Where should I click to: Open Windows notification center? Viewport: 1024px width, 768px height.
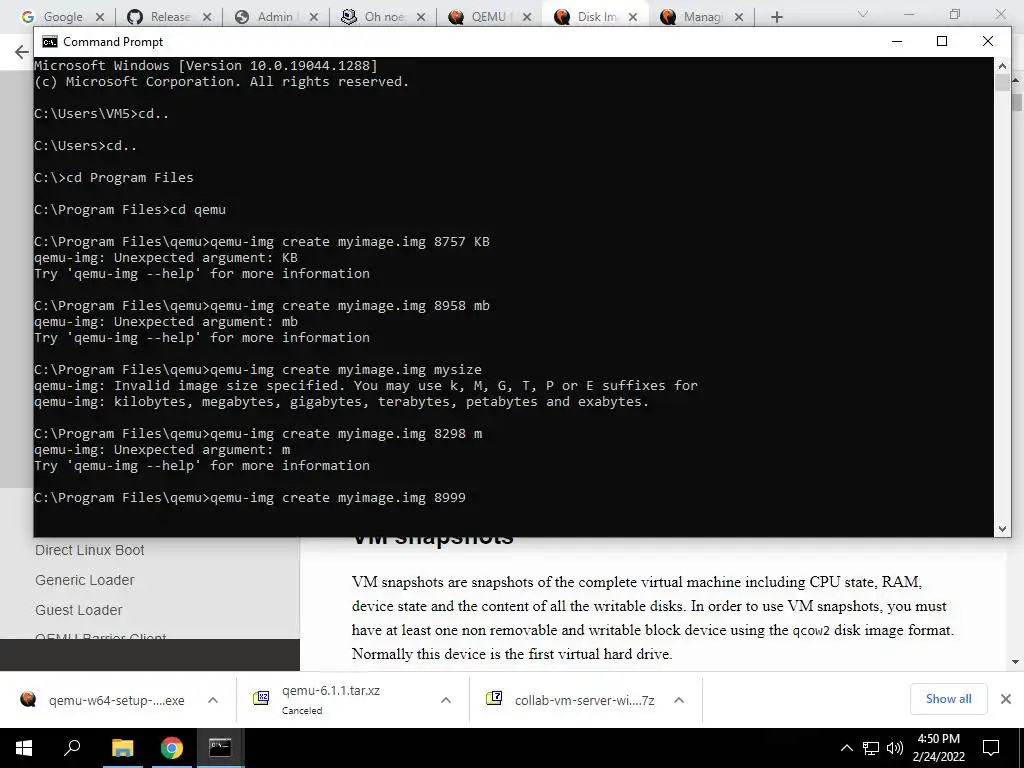click(x=991, y=748)
